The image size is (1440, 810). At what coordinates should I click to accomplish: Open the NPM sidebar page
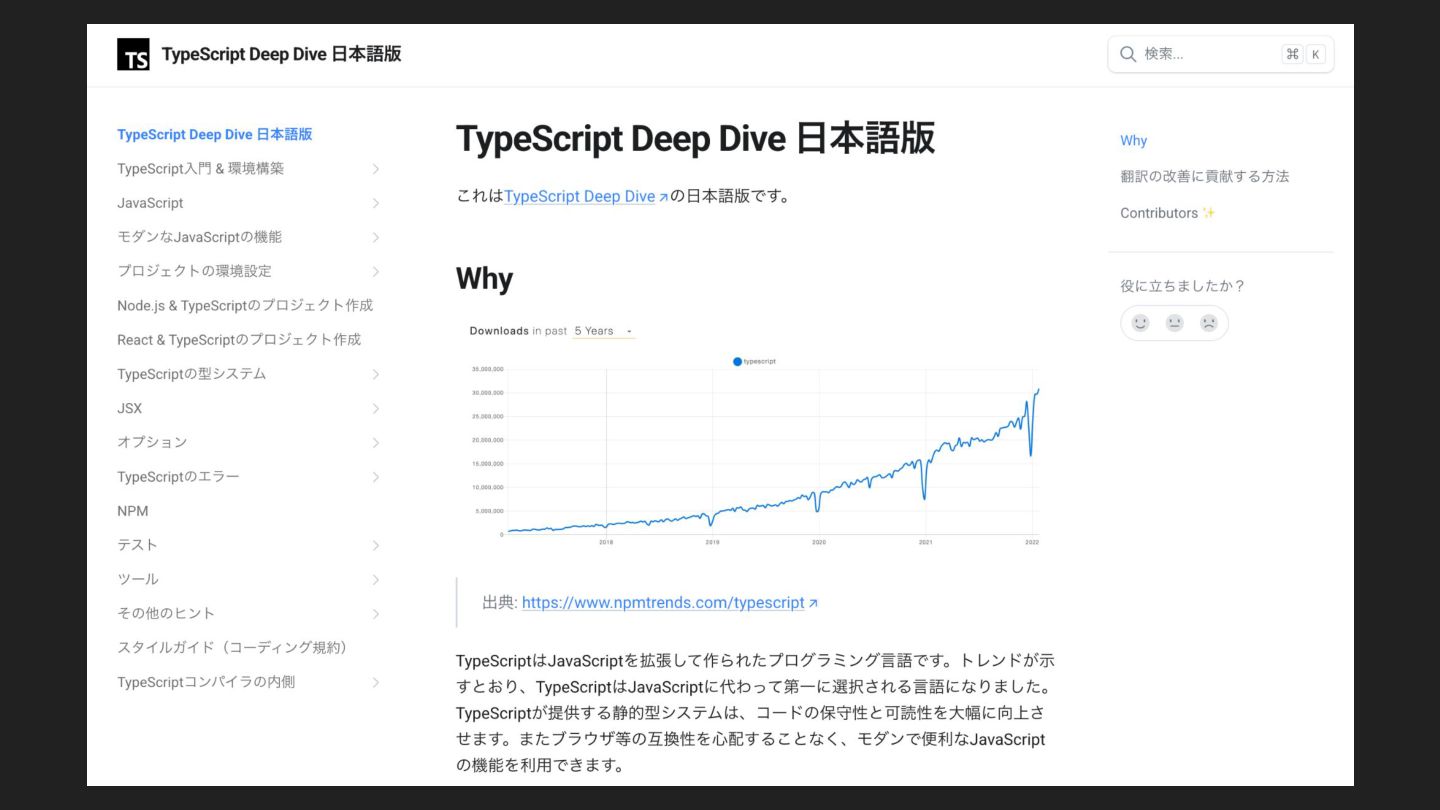tap(132, 511)
